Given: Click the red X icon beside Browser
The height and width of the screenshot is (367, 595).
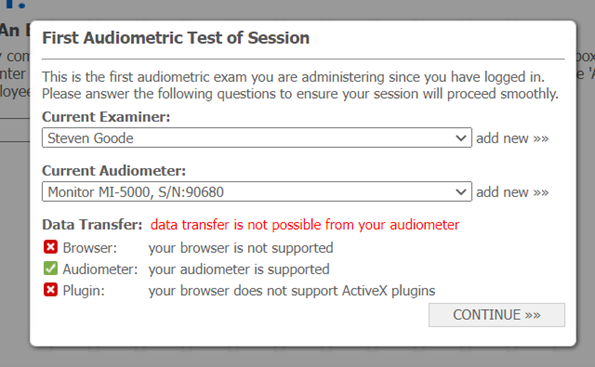Looking at the screenshot, I should point(50,247).
